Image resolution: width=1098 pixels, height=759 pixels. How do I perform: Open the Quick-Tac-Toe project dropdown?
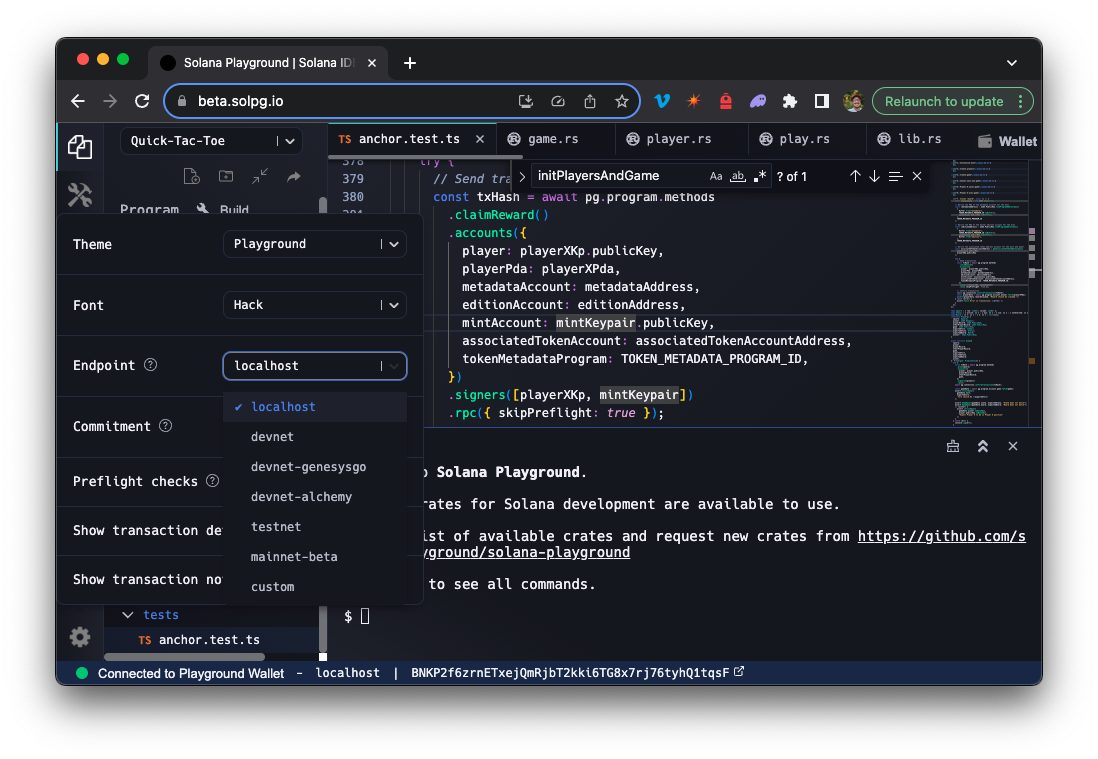[x=211, y=141]
